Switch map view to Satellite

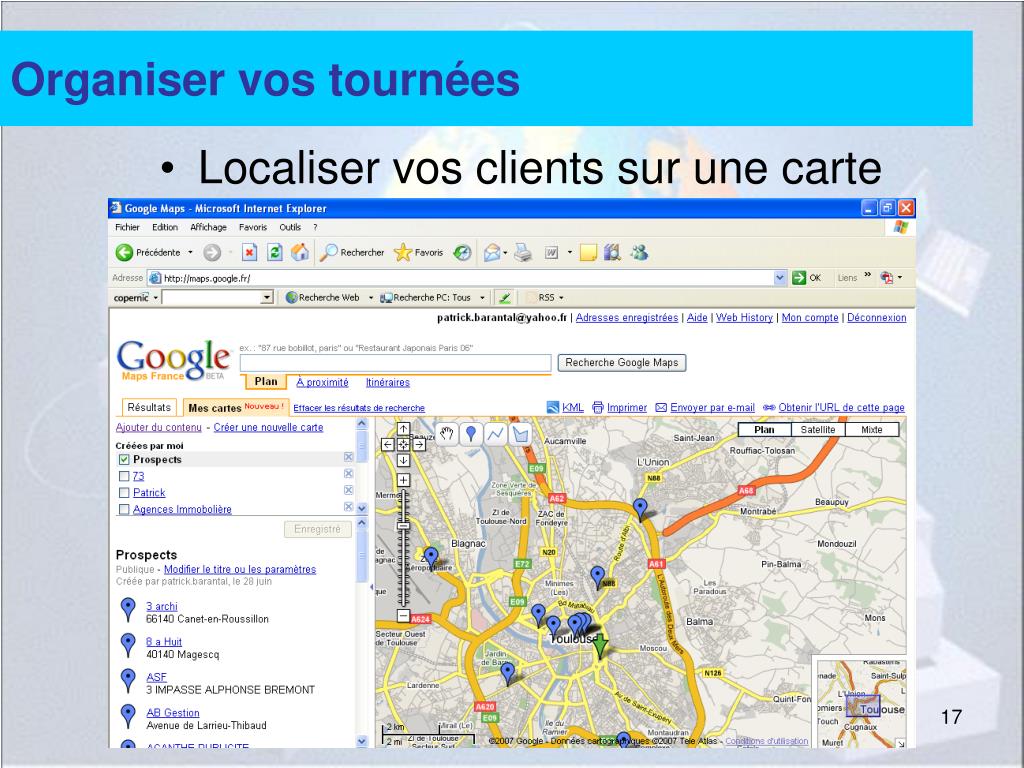[x=818, y=430]
